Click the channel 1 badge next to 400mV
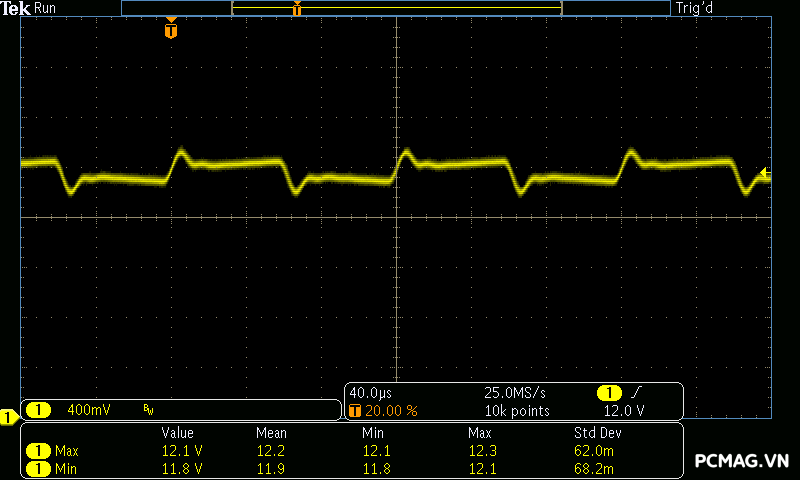The height and width of the screenshot is (480, 800). pyautogui.click(x=38, y=410)
